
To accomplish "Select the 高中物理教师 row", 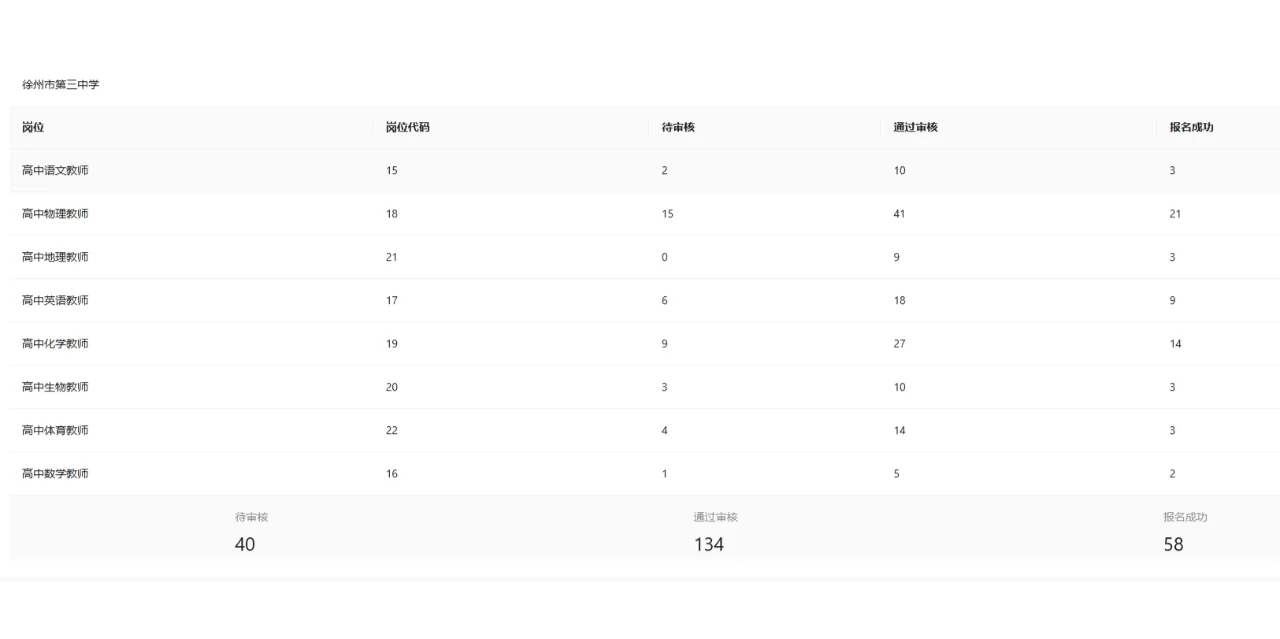I will pos(55,214).
